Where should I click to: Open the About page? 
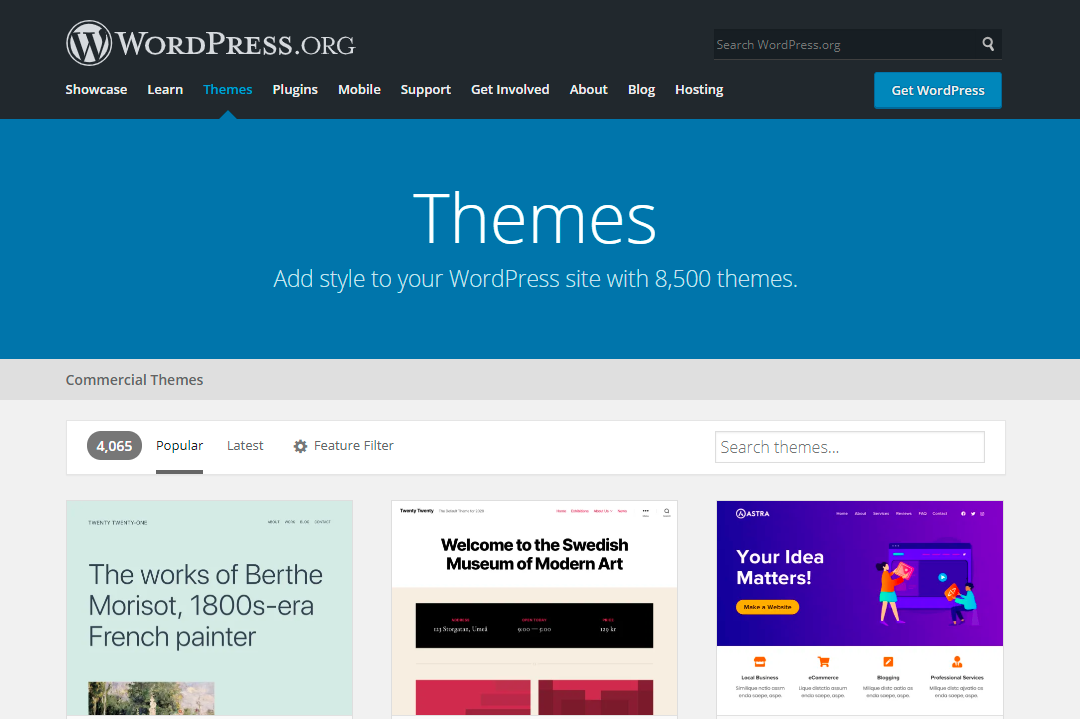(588, 89)
